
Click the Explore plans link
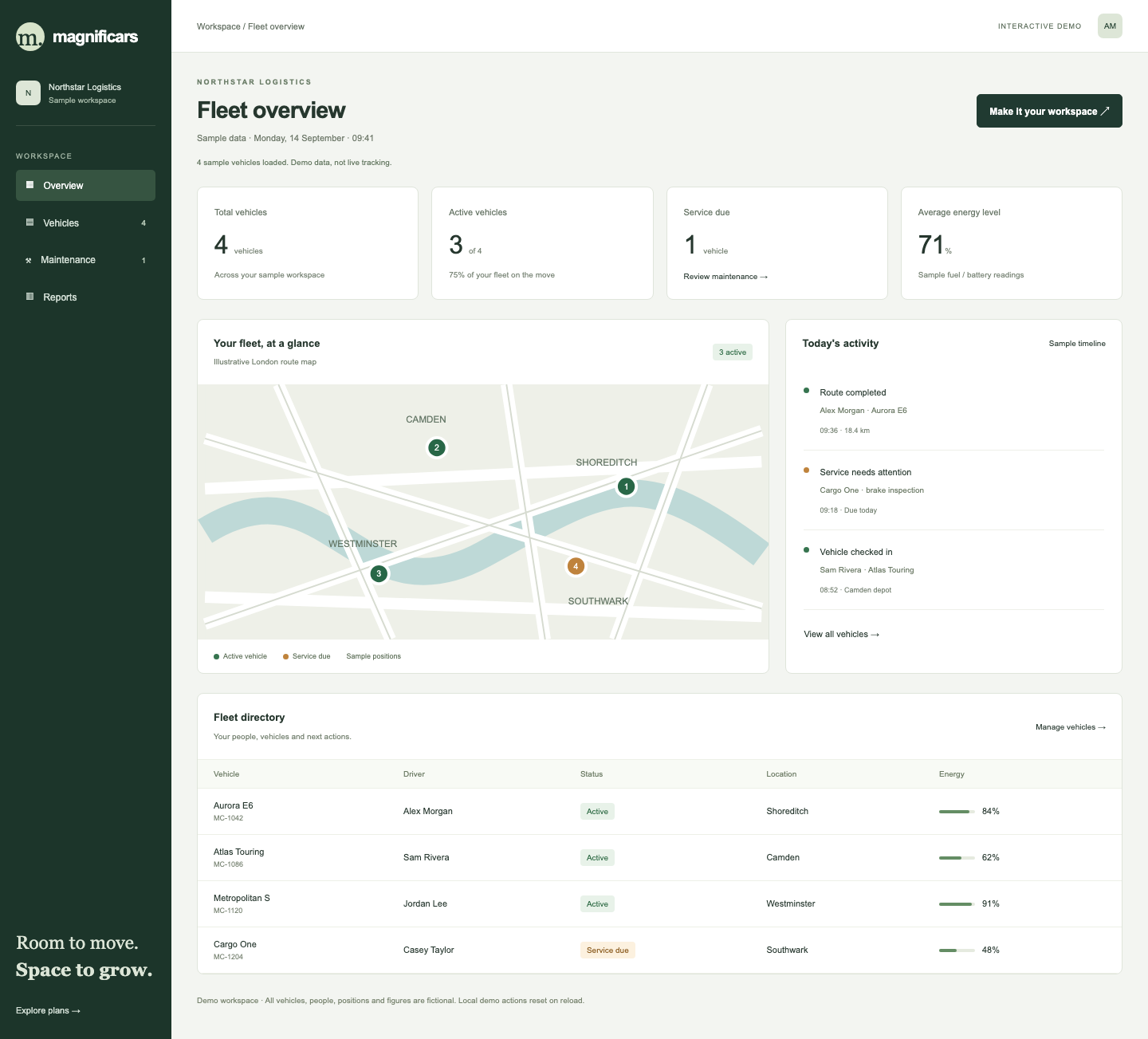pyautogui.click(x=48, y=1011)
